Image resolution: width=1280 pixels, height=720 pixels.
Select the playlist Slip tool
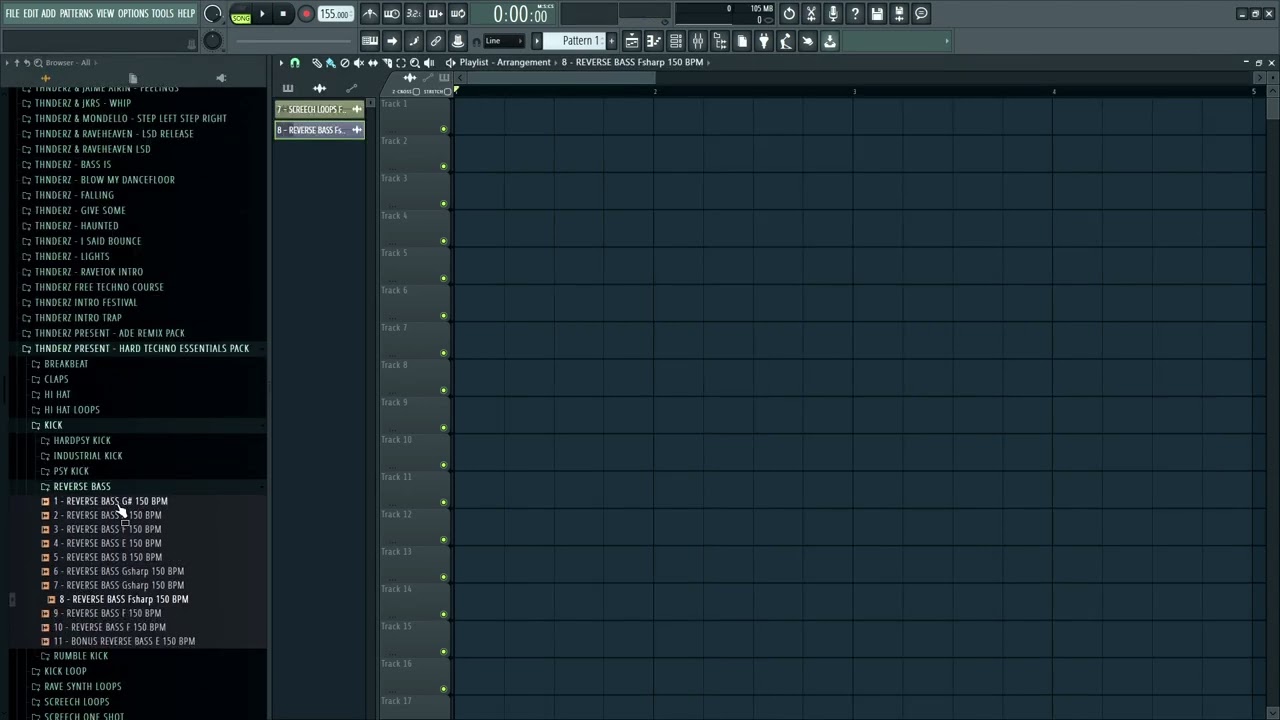click(x=373, y=63)
